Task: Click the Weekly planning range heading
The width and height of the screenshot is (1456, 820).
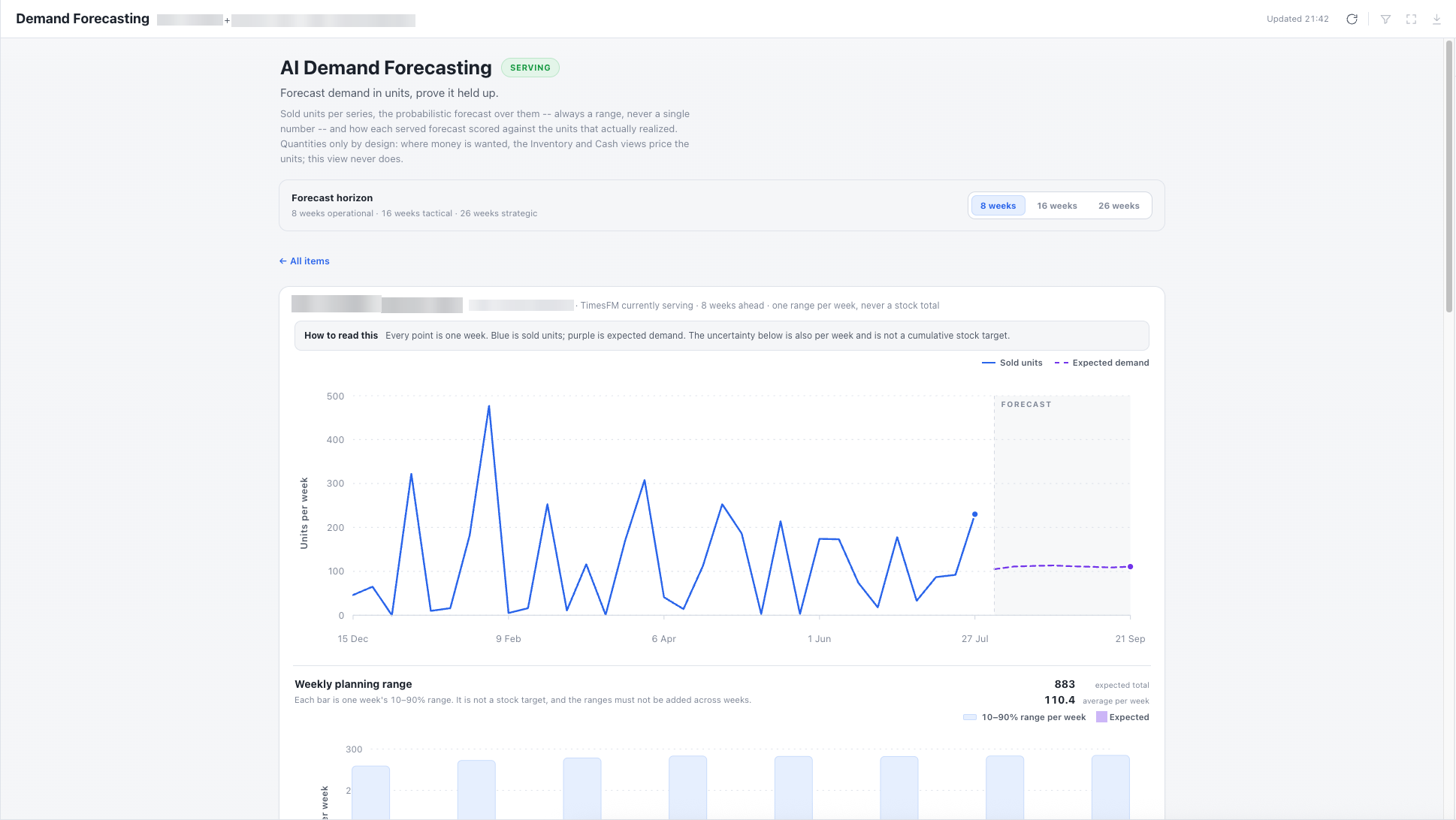Action: 353,684
